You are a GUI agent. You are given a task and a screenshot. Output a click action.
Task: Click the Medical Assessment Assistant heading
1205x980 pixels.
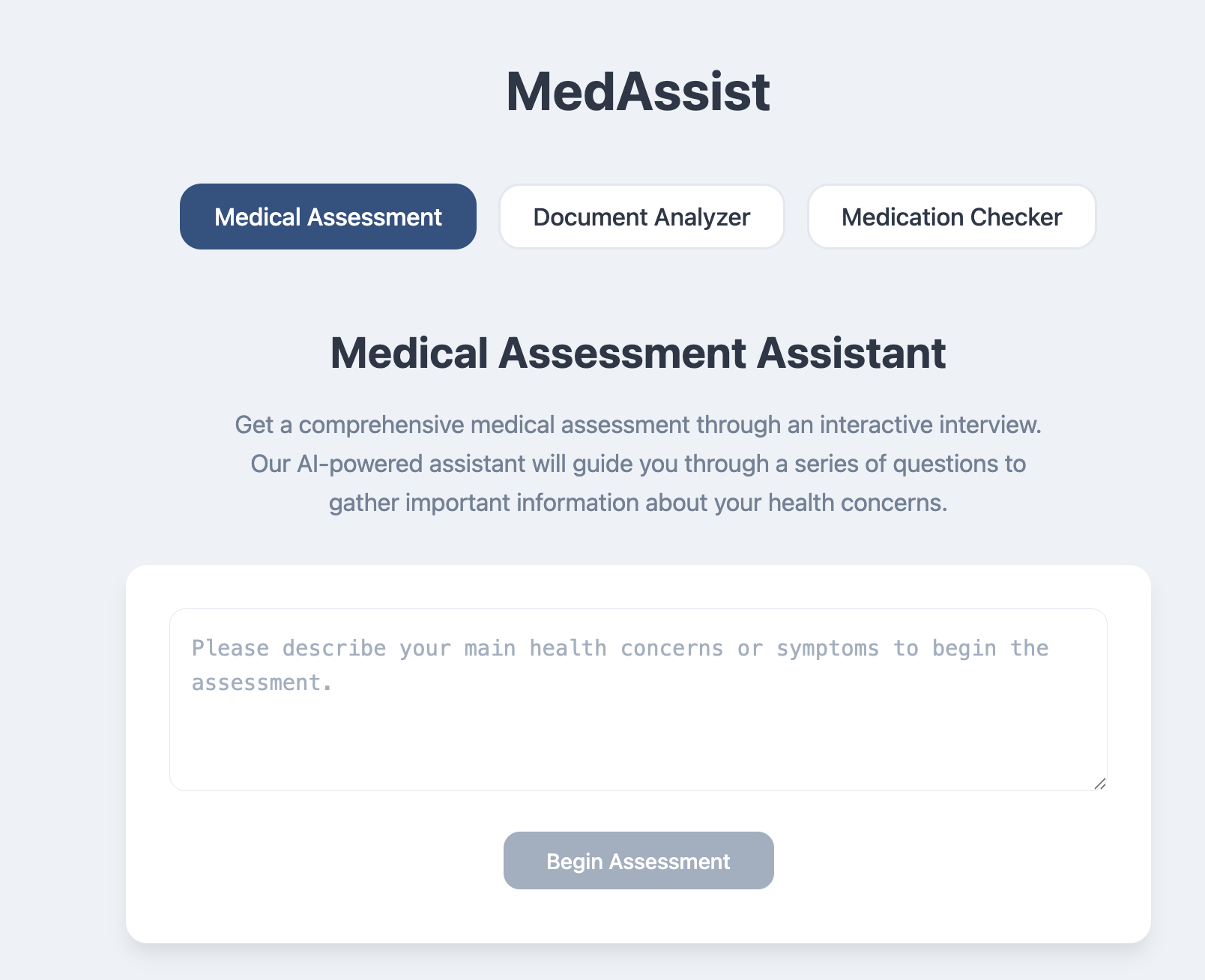click(638, 354)
